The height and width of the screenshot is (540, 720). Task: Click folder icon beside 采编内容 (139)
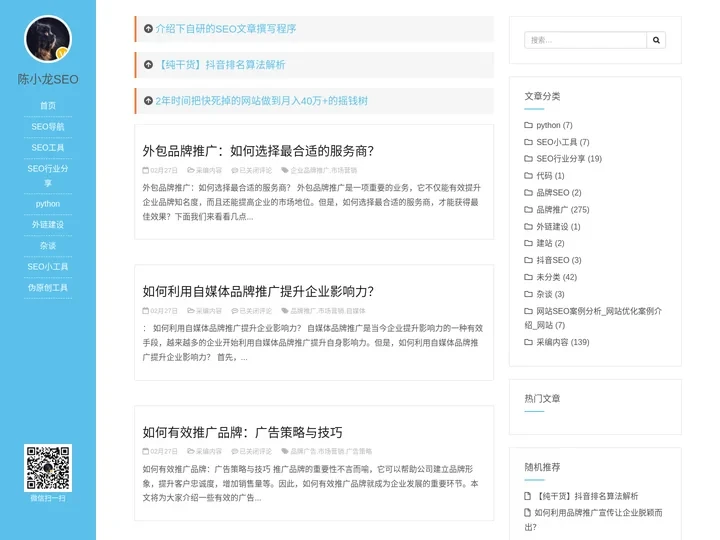click(x=529, y=342)
